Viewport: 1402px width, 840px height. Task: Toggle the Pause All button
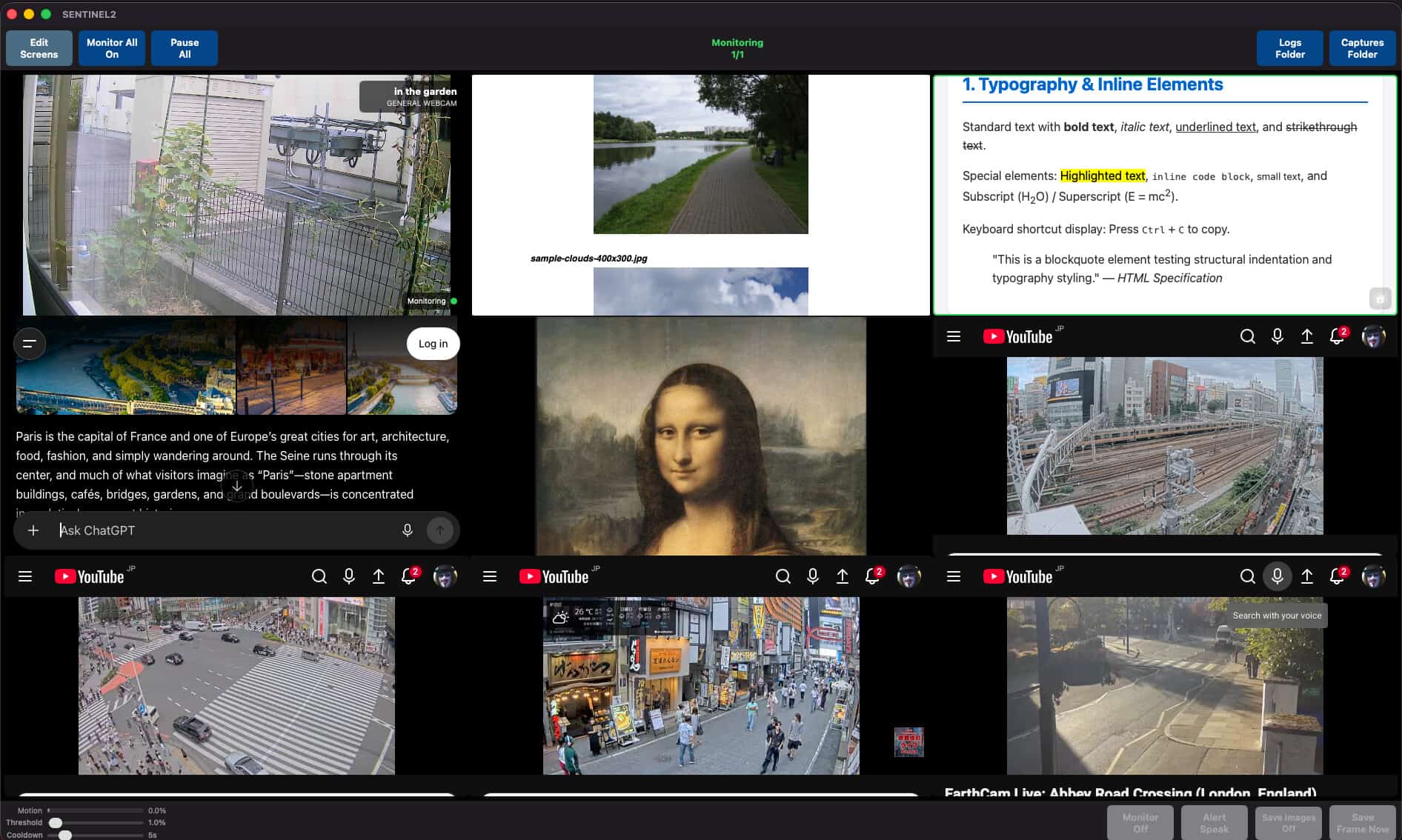pyautogui.click(x=185, y=48)
